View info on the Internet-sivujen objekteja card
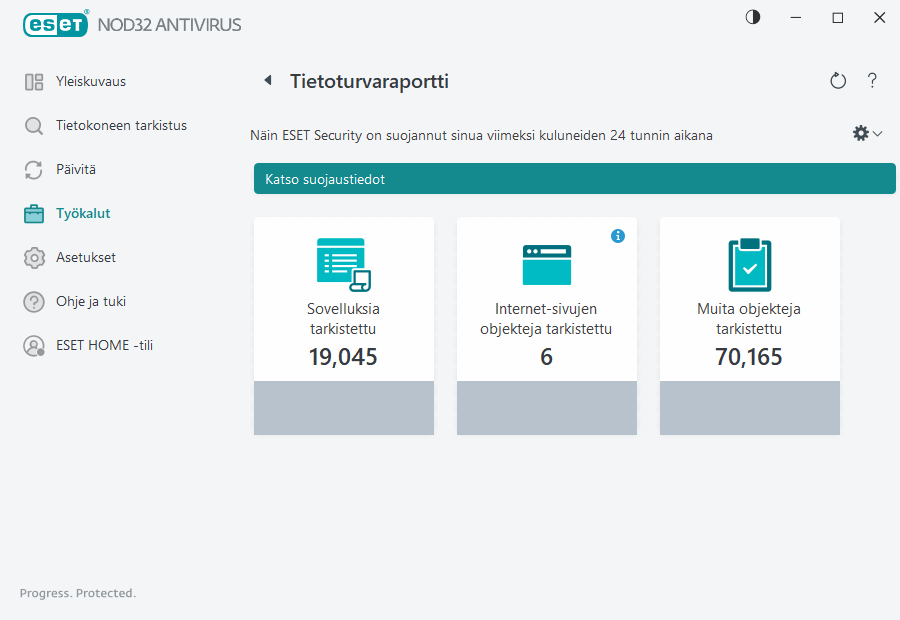Image resolution: width=900 pixels, height=620 pixels. click(618, 236)
